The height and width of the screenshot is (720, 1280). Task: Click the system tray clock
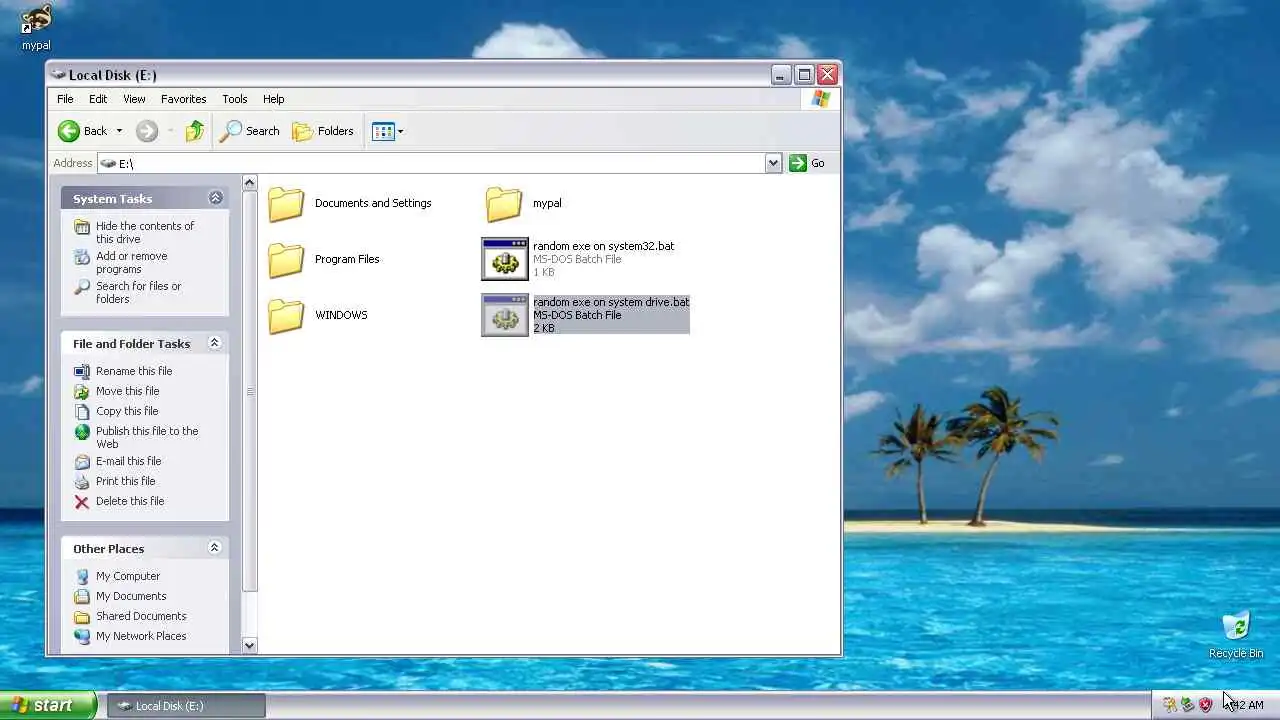point(1245,705)
